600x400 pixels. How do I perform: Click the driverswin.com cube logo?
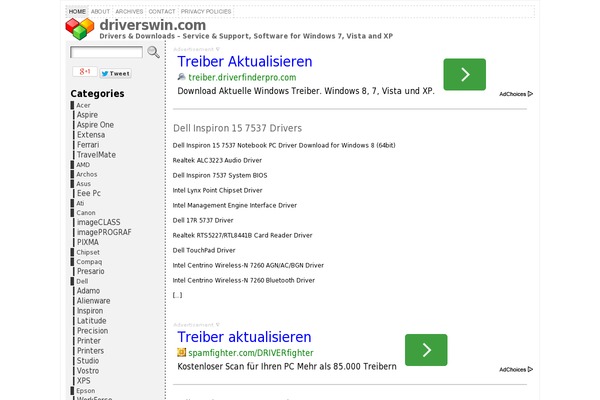coord(80,29)
